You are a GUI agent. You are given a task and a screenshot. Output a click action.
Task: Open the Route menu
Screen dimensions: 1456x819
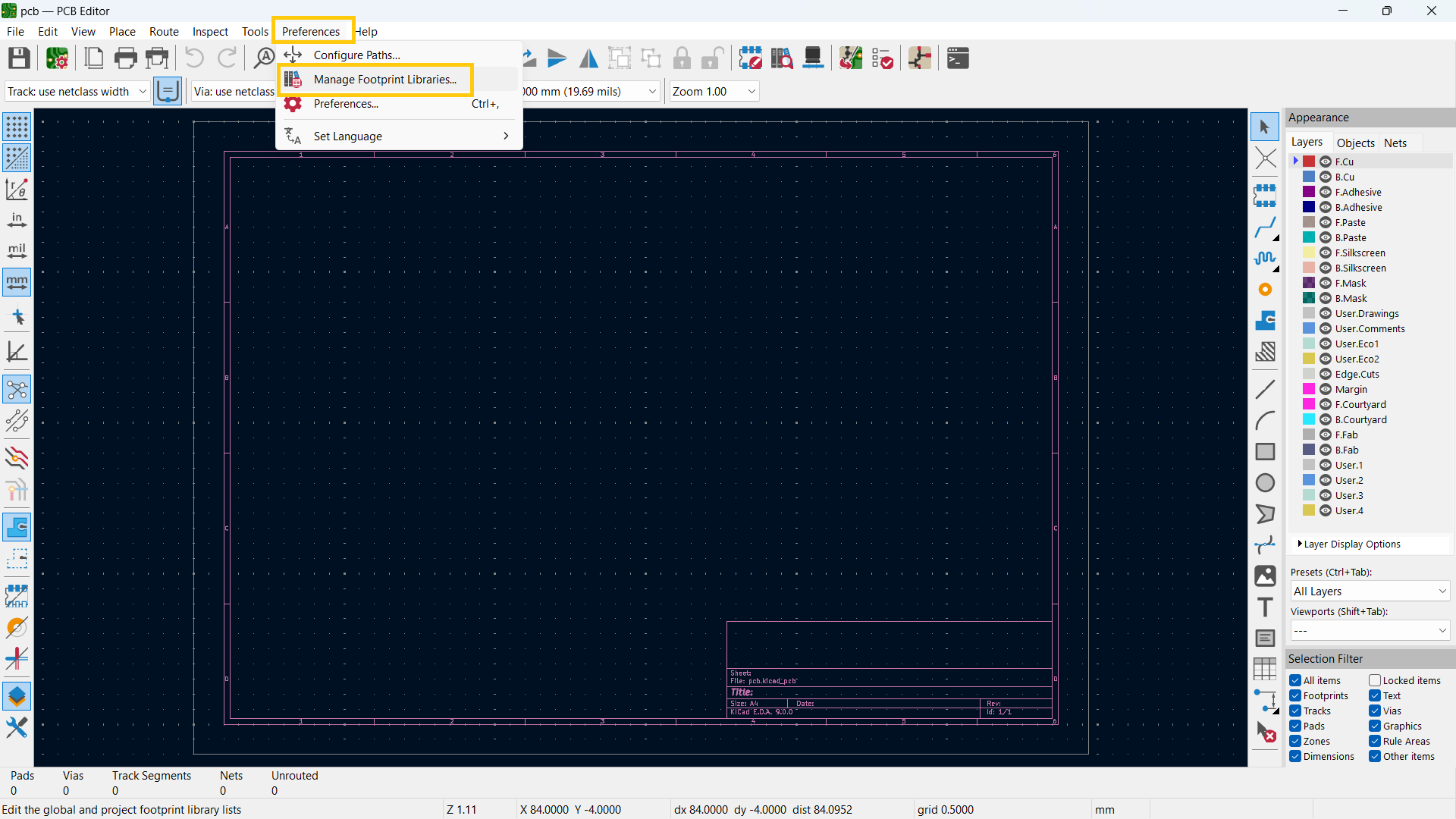click(x=164, y=31)
